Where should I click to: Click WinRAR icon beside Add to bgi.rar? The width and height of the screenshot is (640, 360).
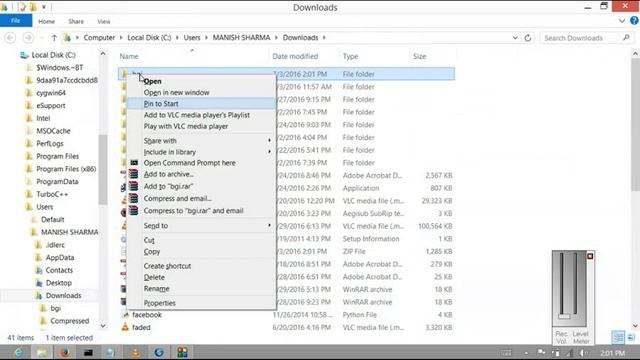click(133, 186)
